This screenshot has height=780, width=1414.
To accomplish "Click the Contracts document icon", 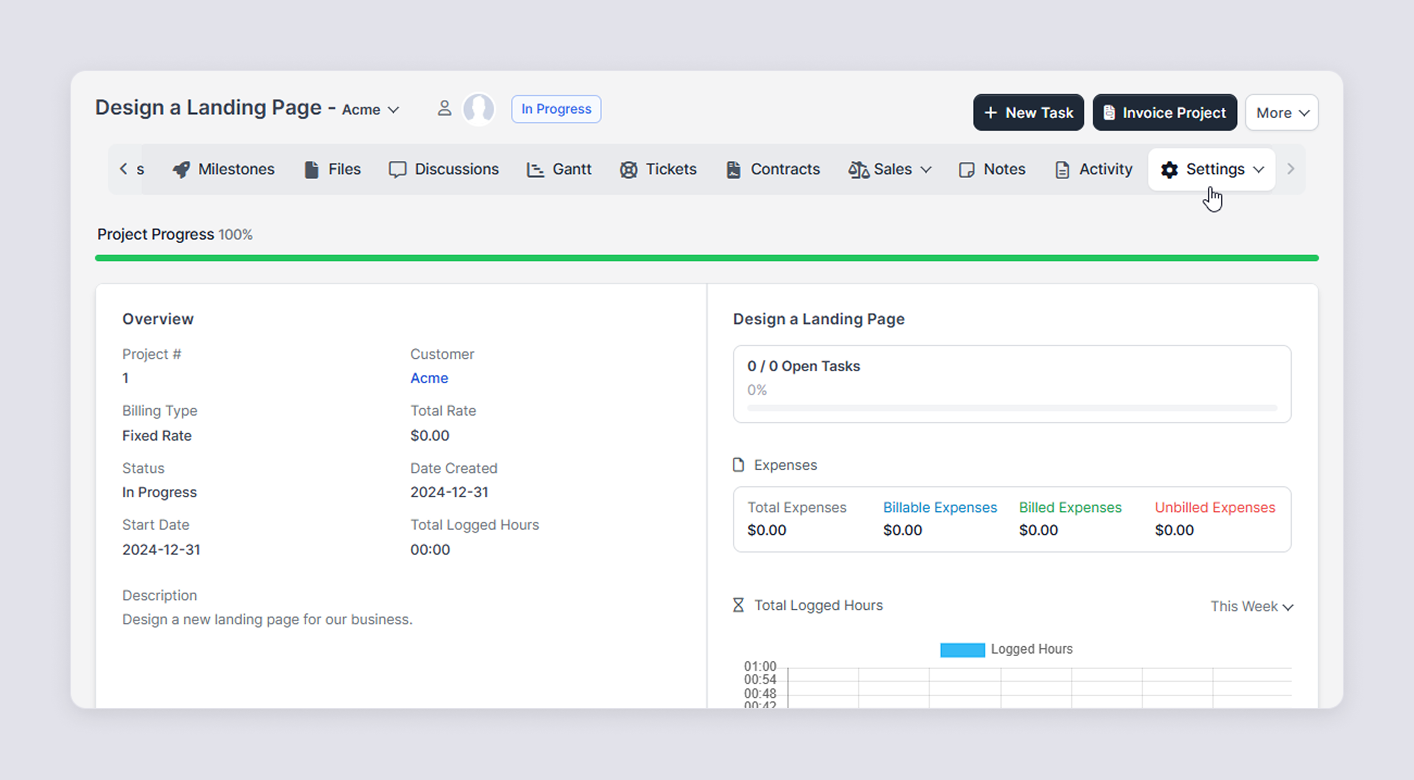I will 733,170.
